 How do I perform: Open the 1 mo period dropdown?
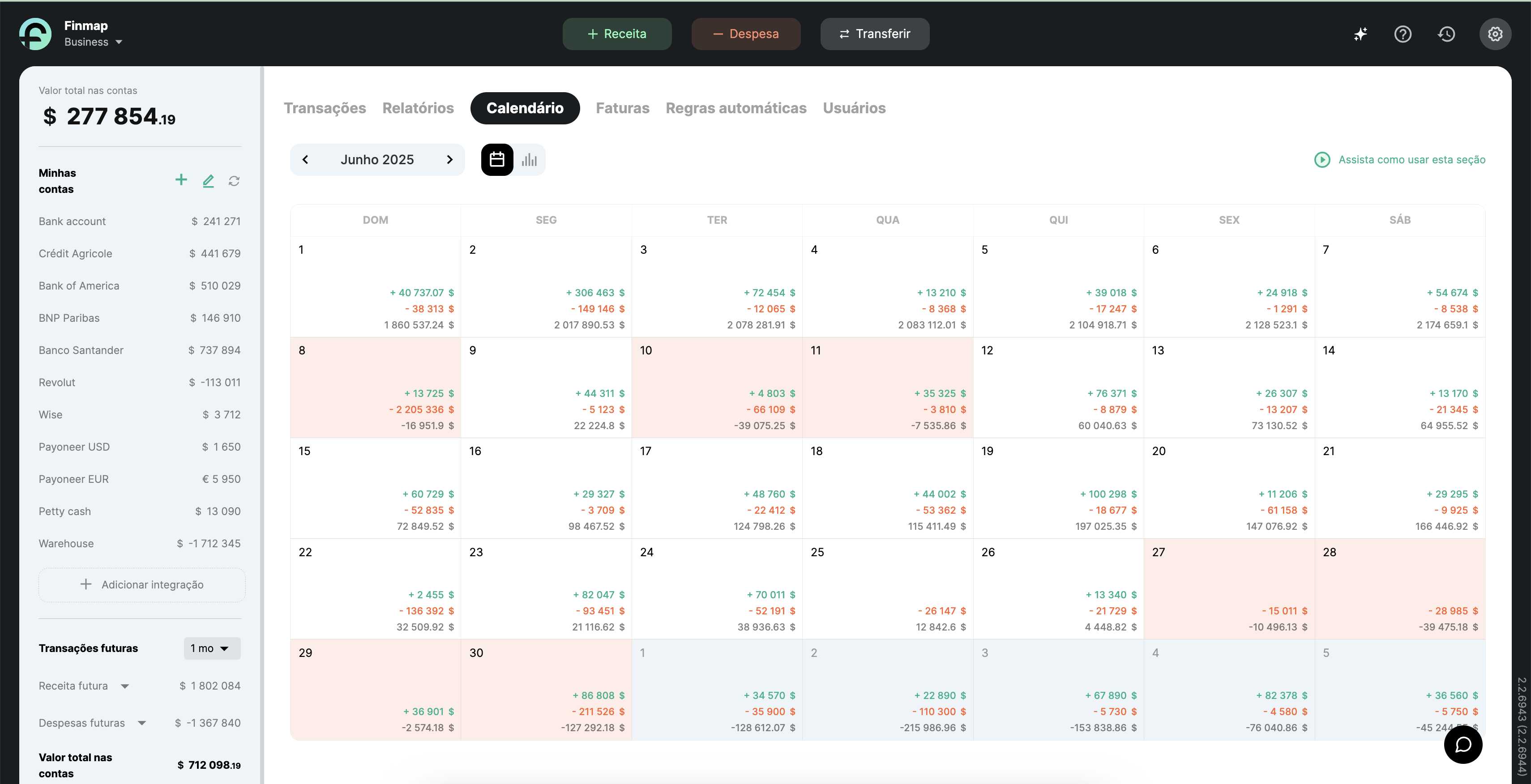(x=212, y=648)
